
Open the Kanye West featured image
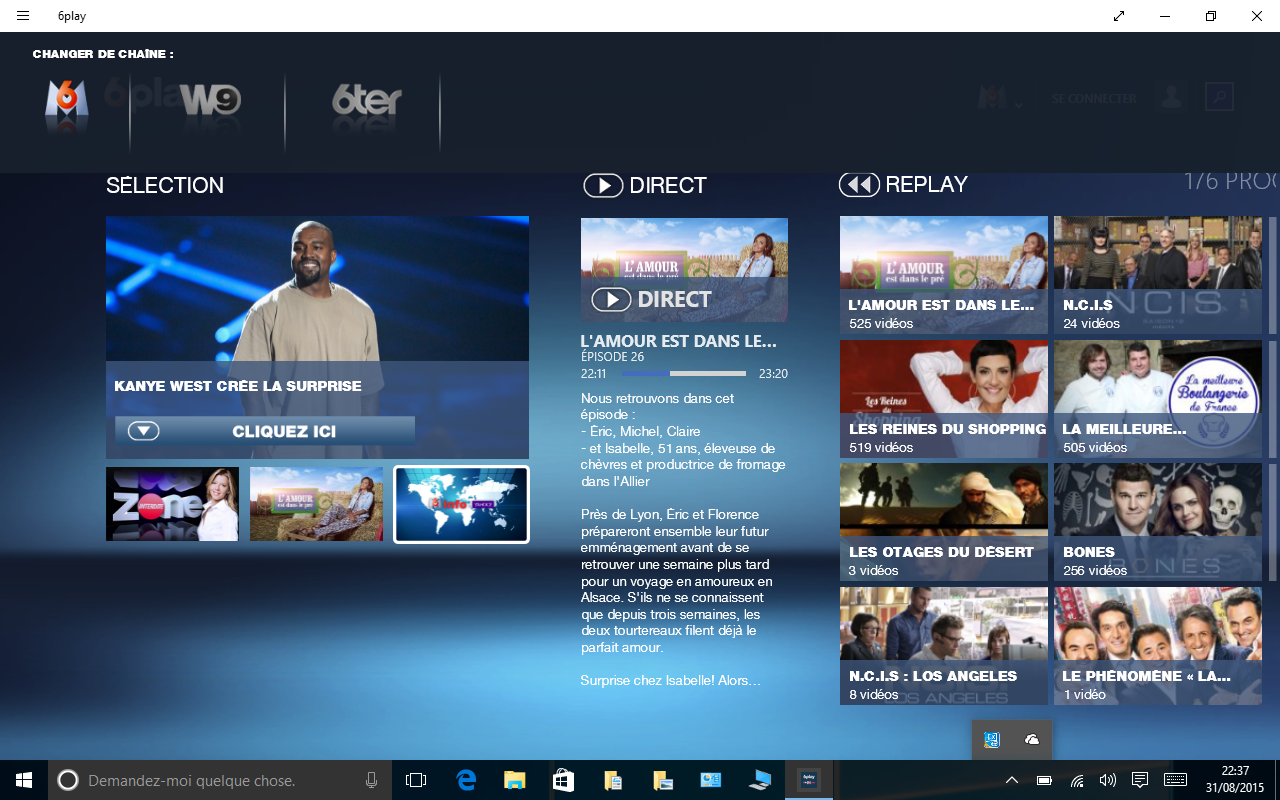click(317, 288)
